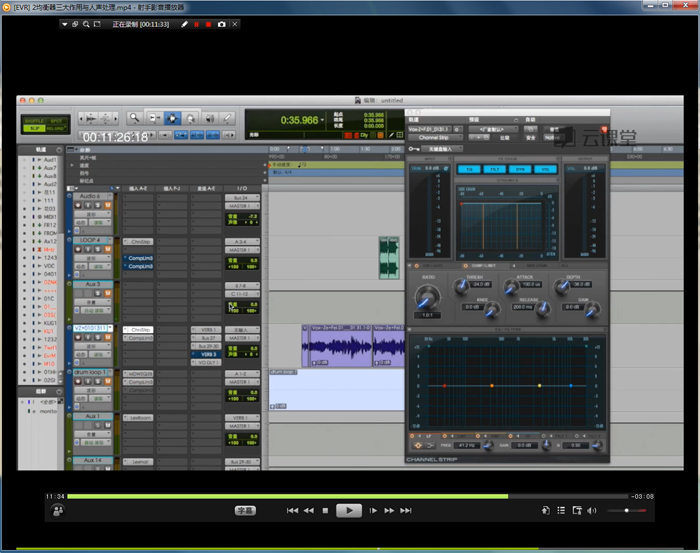Open the A 3-4 output selector on LOOP 4

(x=242, y=241)
